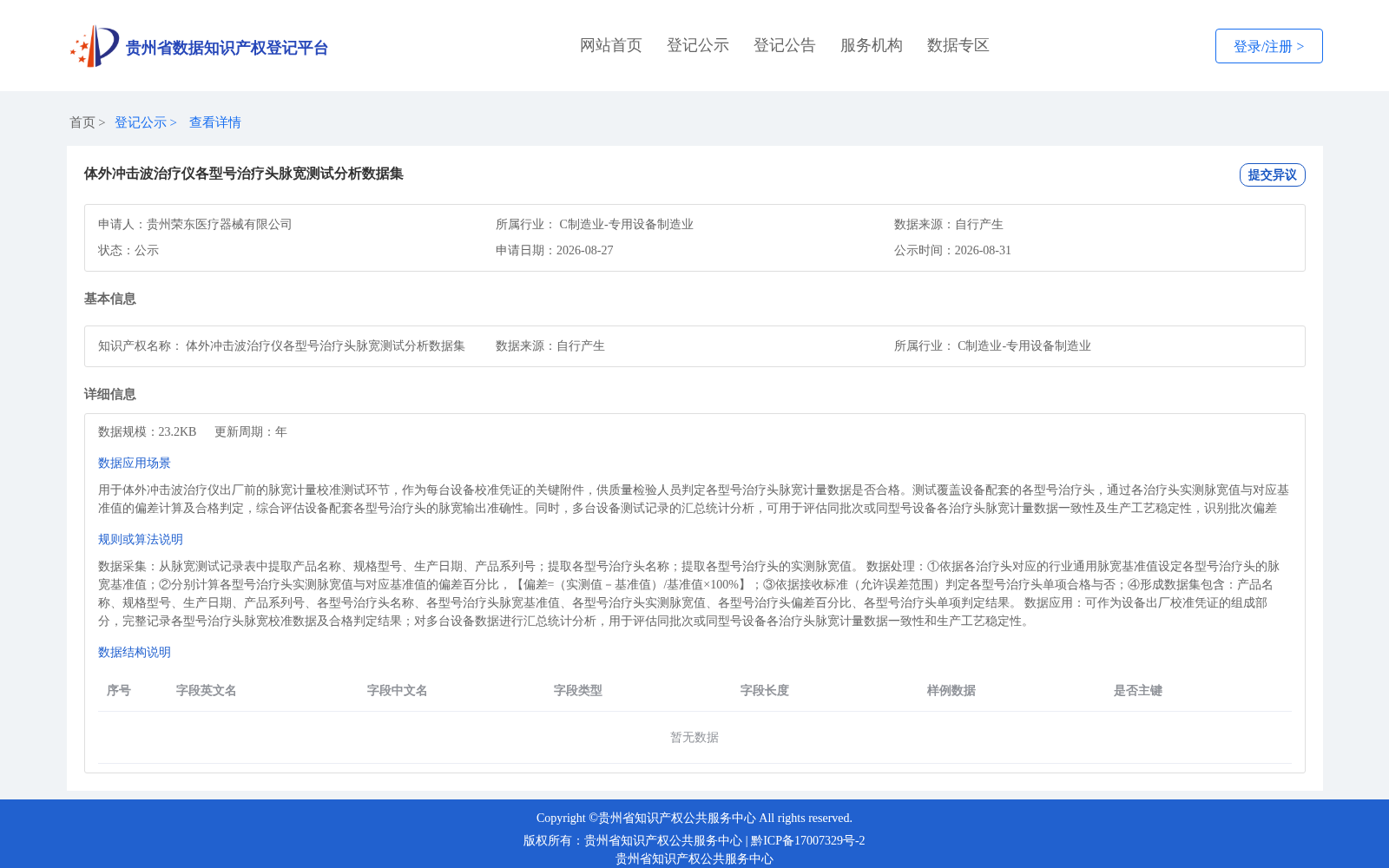Click the 查看详情 breadcrumb link
1389x868 pixels.
215,122
